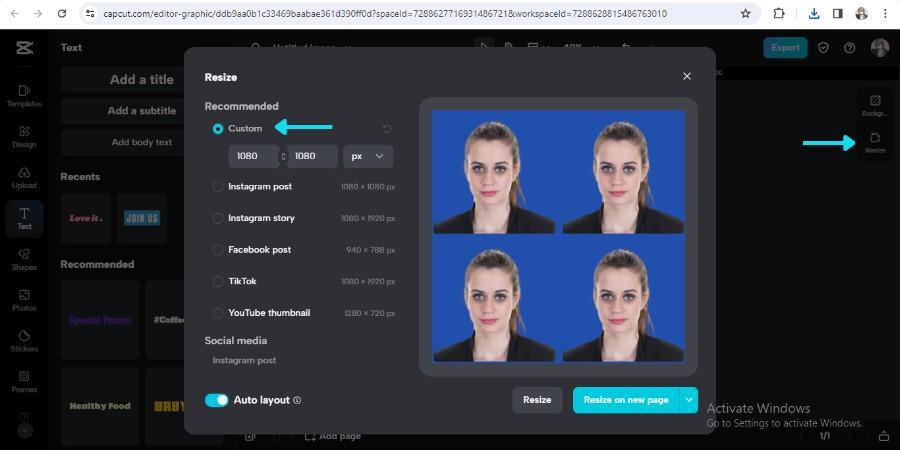Click the Auto layout info icon

coord(297,401)
